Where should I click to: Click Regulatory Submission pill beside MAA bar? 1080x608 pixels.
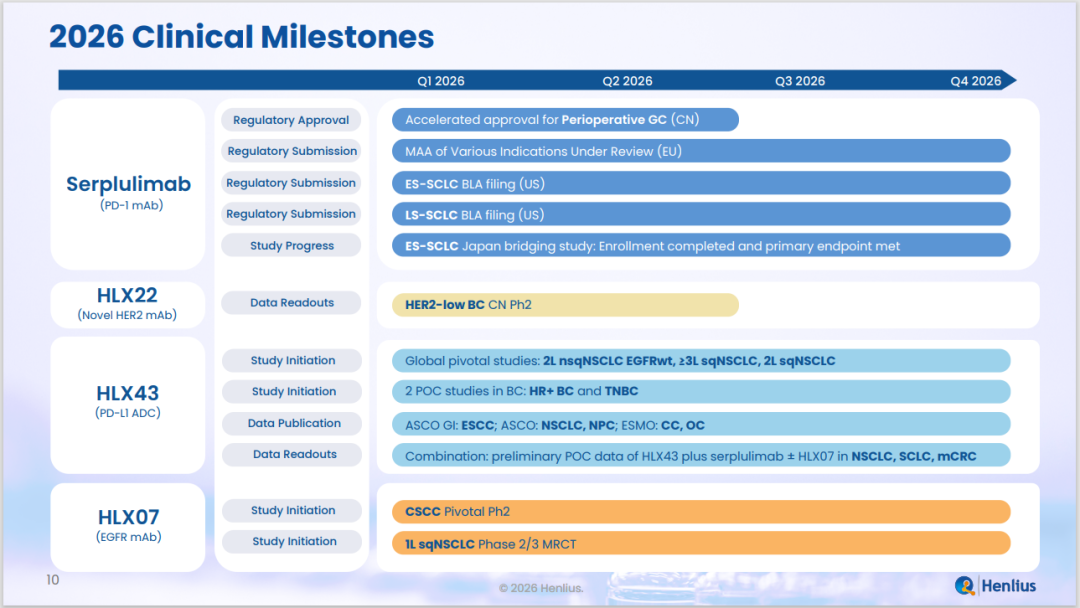coord(291,151)
